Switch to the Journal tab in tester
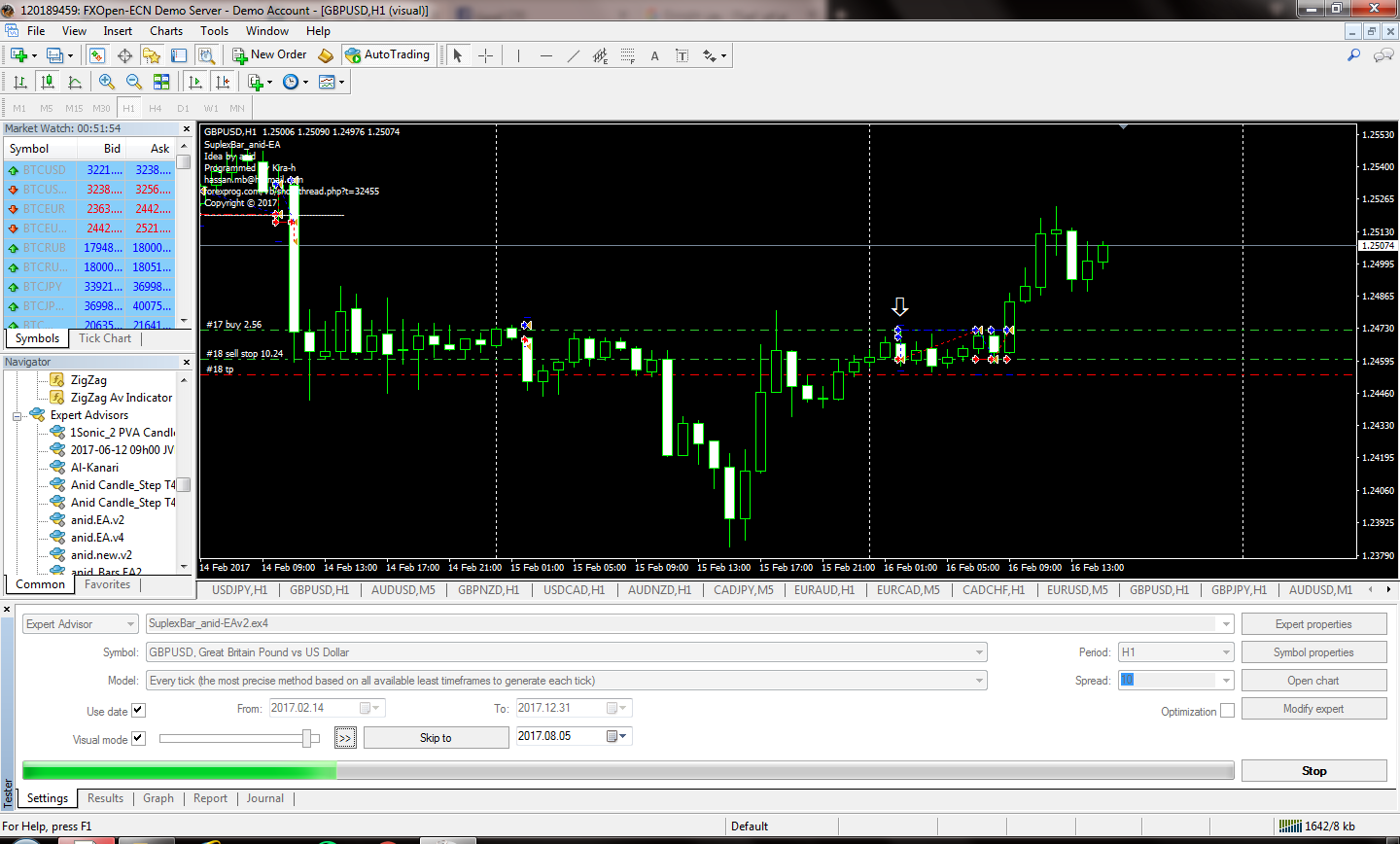 (264, 798)
